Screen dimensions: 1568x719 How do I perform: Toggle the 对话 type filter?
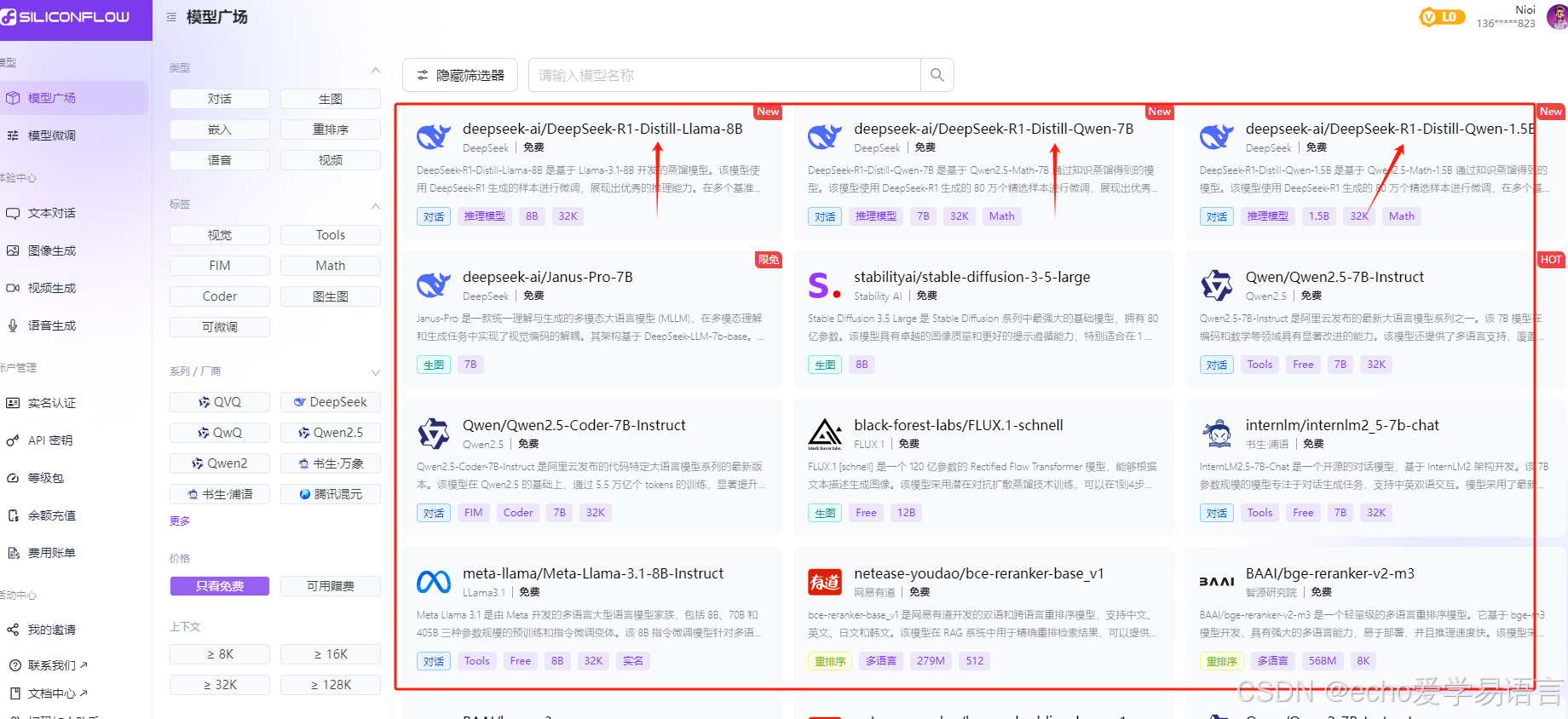220,99
